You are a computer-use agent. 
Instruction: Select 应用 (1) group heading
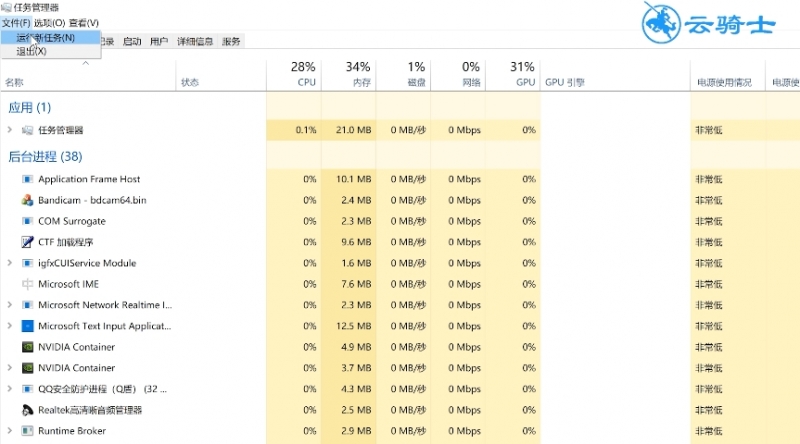pyautogui.click(x=30, y=107)
